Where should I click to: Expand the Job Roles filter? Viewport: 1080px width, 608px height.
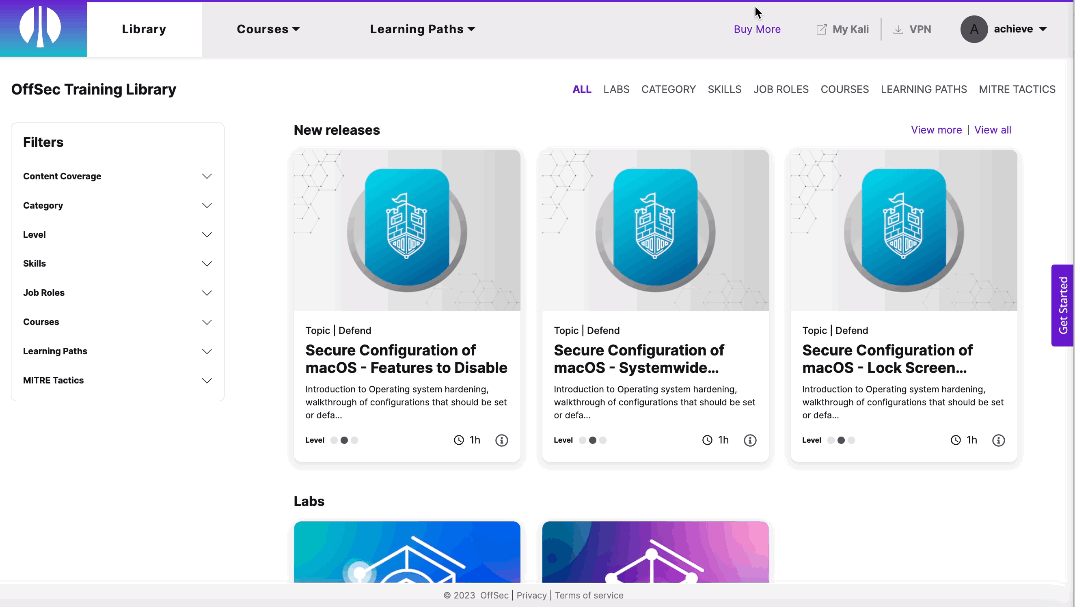207,293
